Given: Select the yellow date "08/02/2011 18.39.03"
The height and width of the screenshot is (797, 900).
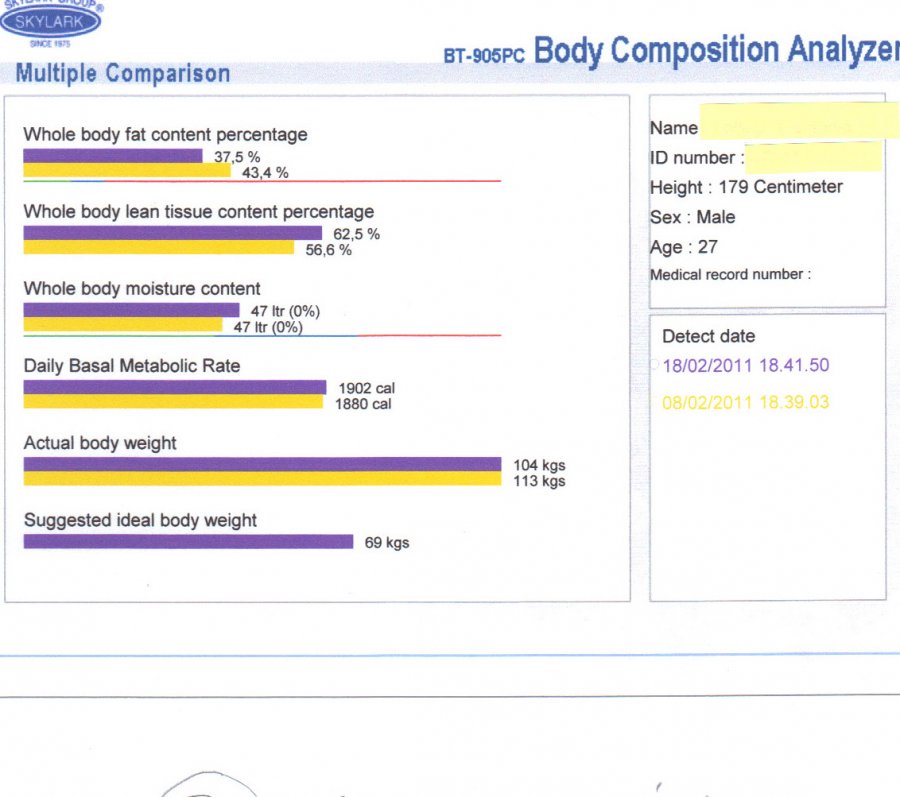Looking at the screenshot, I should (x=746, y=402).
